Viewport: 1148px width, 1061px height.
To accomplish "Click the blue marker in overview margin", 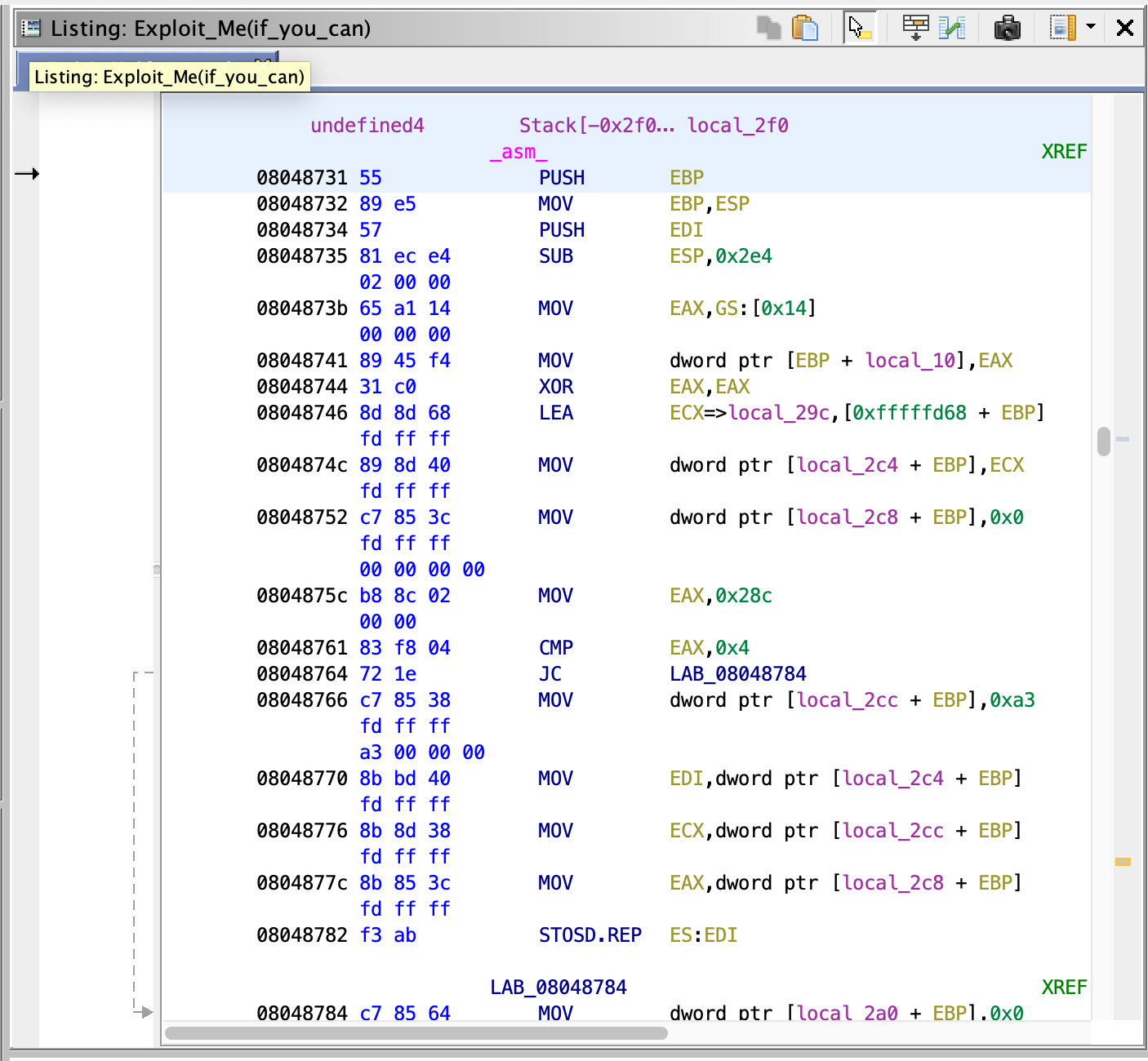I will click(1124, 439).
